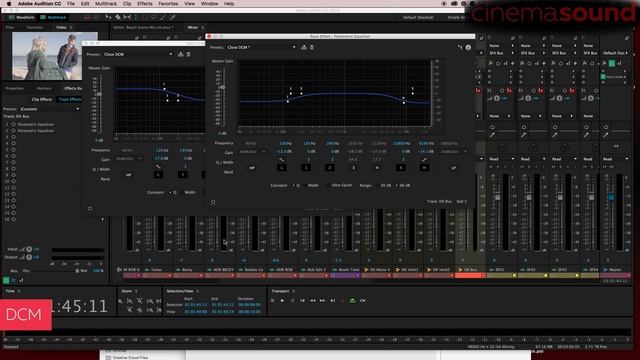Save preset in rear Parametric Equalizer window
The width and height of the screenshot is (640, 360).
click(x=180, y=54)
